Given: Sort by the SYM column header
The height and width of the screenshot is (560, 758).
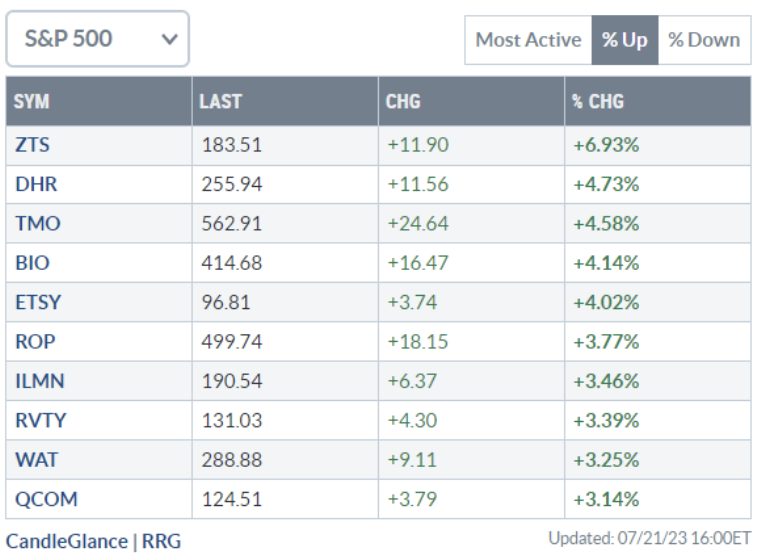Looking at the screenshot, I should (32, 101).
